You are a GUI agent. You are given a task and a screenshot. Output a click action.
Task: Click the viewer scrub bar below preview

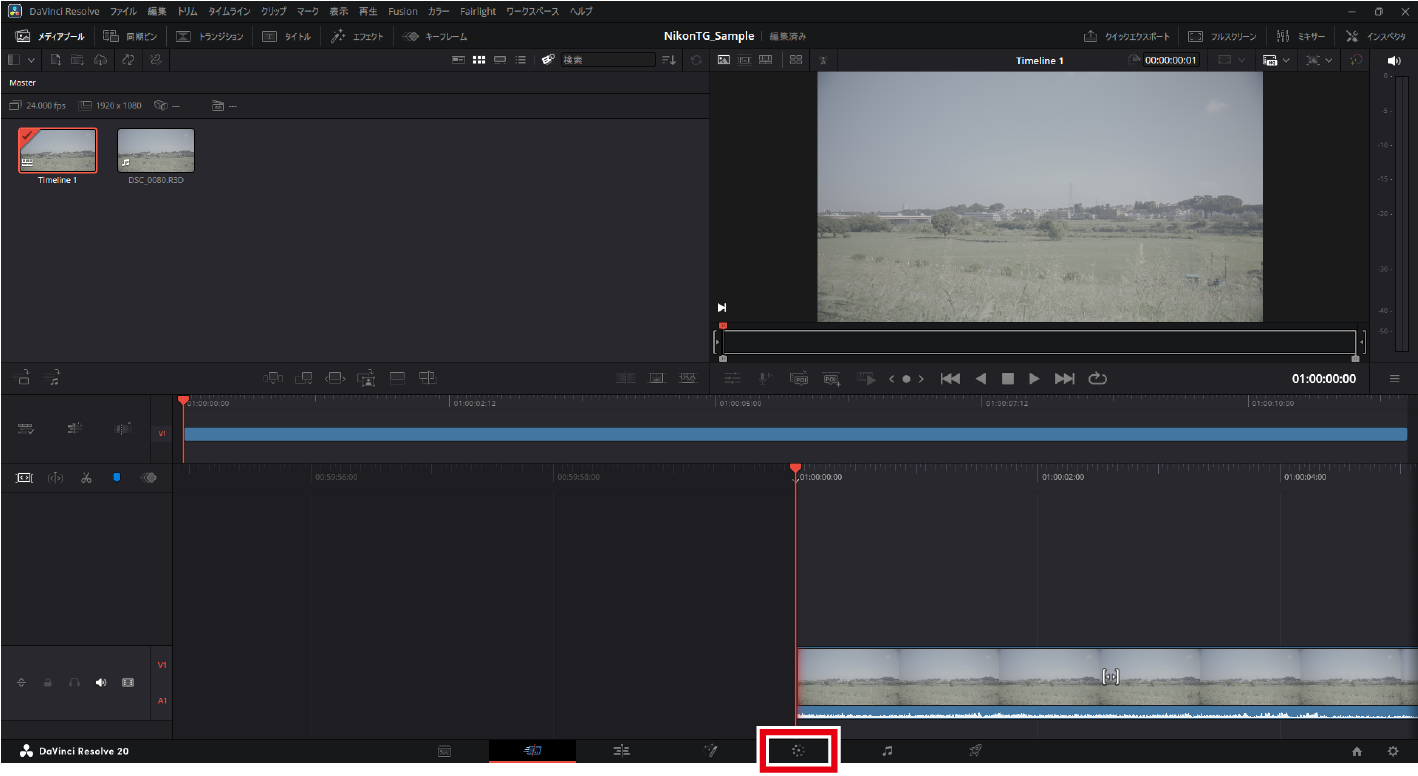[x=1037, y=342]
